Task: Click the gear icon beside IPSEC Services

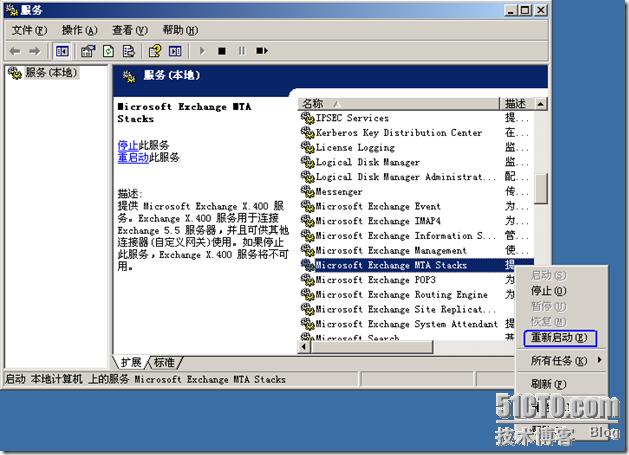Action: click(307, 118)
